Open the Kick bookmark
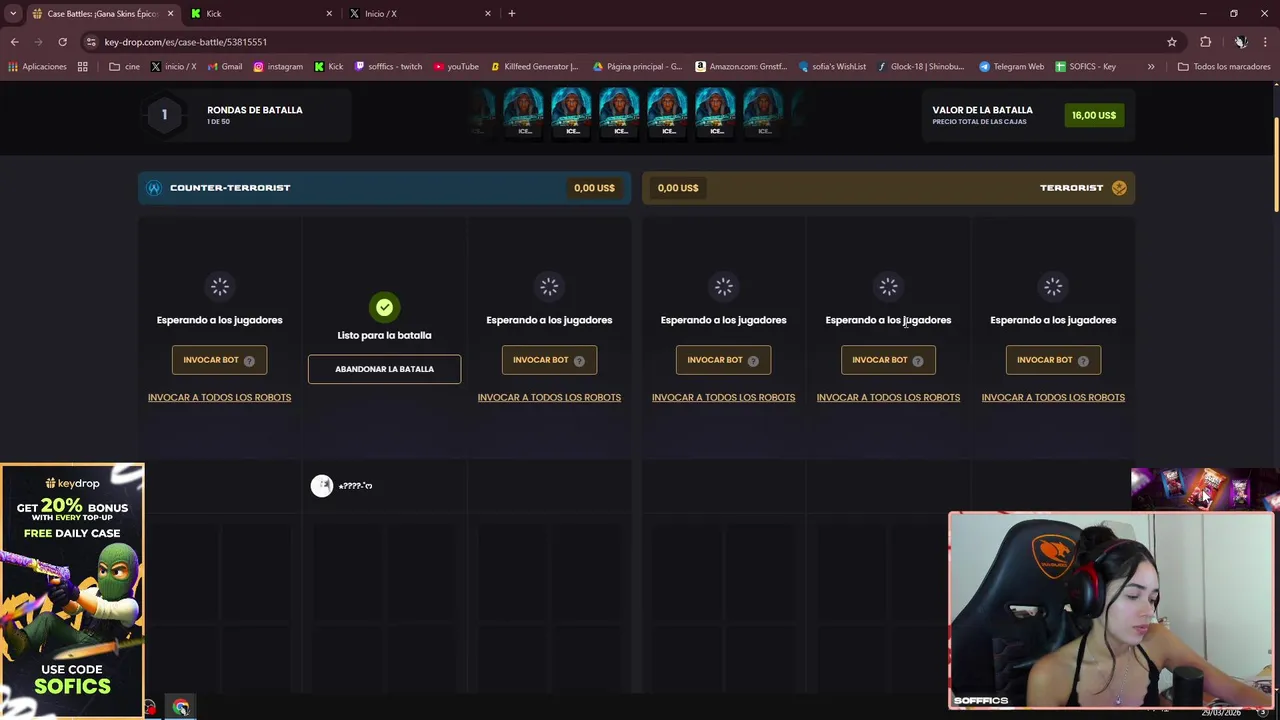Image resolution: width=1280 pixels, height=720 pixels. click(328, 67)
